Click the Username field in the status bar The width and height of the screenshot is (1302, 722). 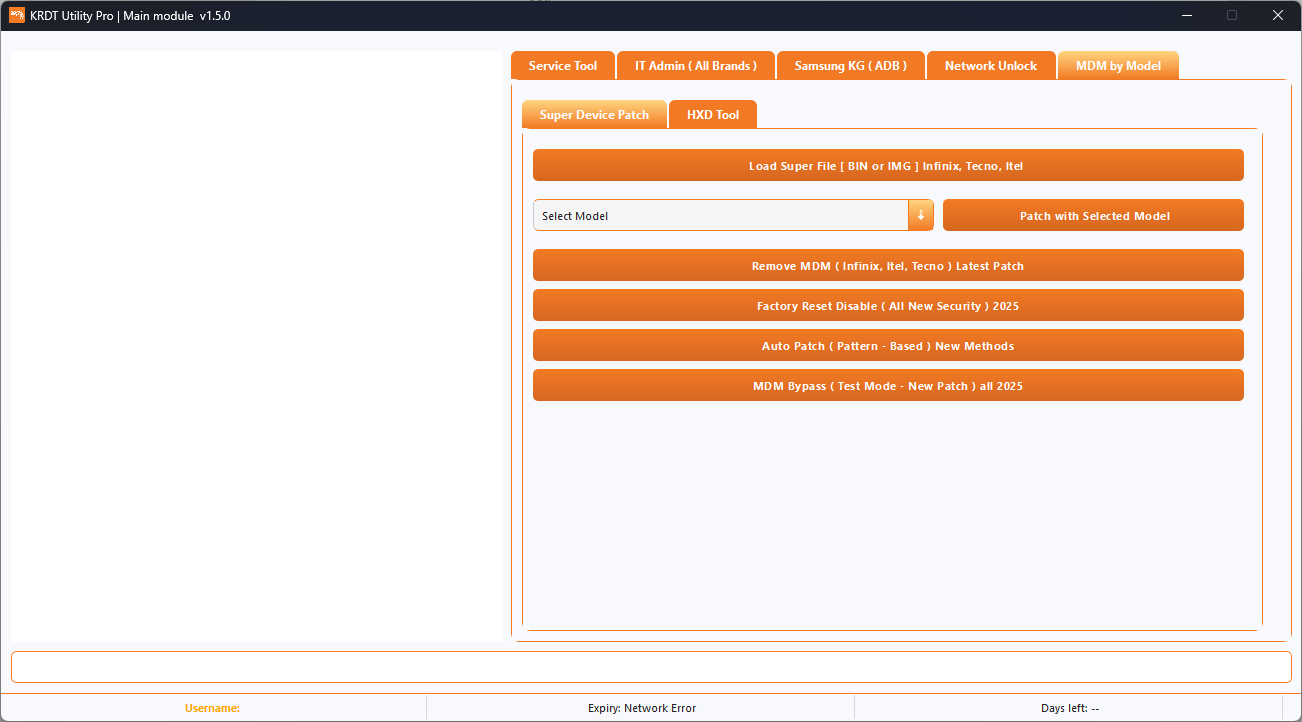coord(212,708)
